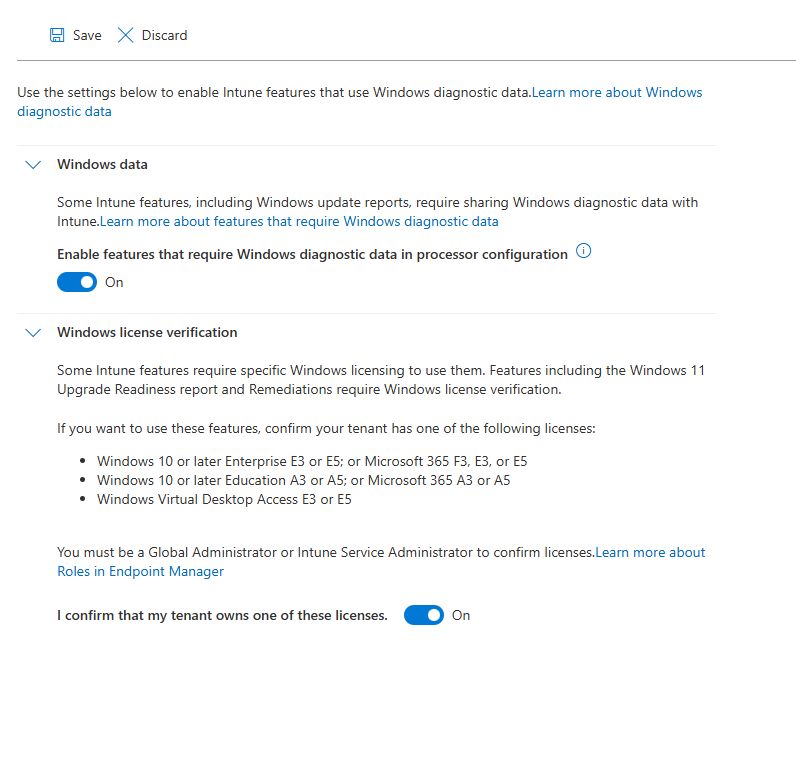Image resolution: width=796 pixels, height=766 pixels.
Task: Click 'Enable features that require Windows diagnostic data' label
Action: (x=312, y=254)
